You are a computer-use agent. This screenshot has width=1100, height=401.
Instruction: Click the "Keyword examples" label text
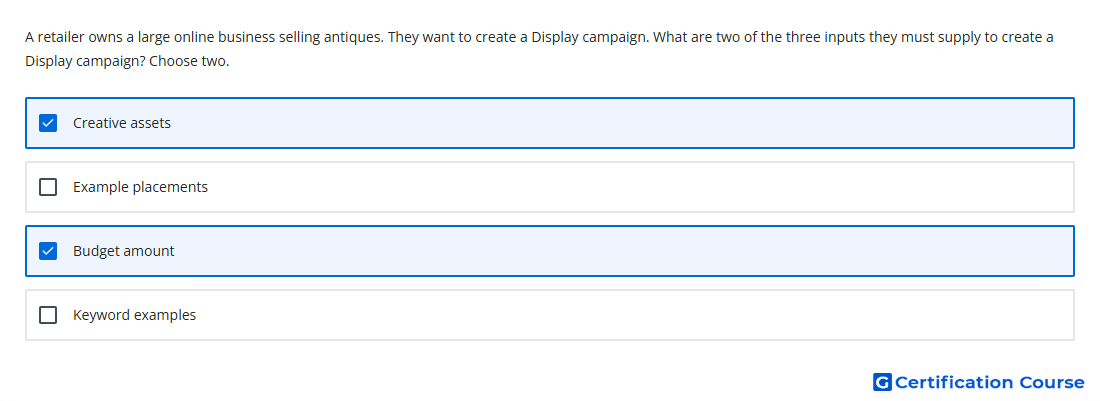point(135,315)
